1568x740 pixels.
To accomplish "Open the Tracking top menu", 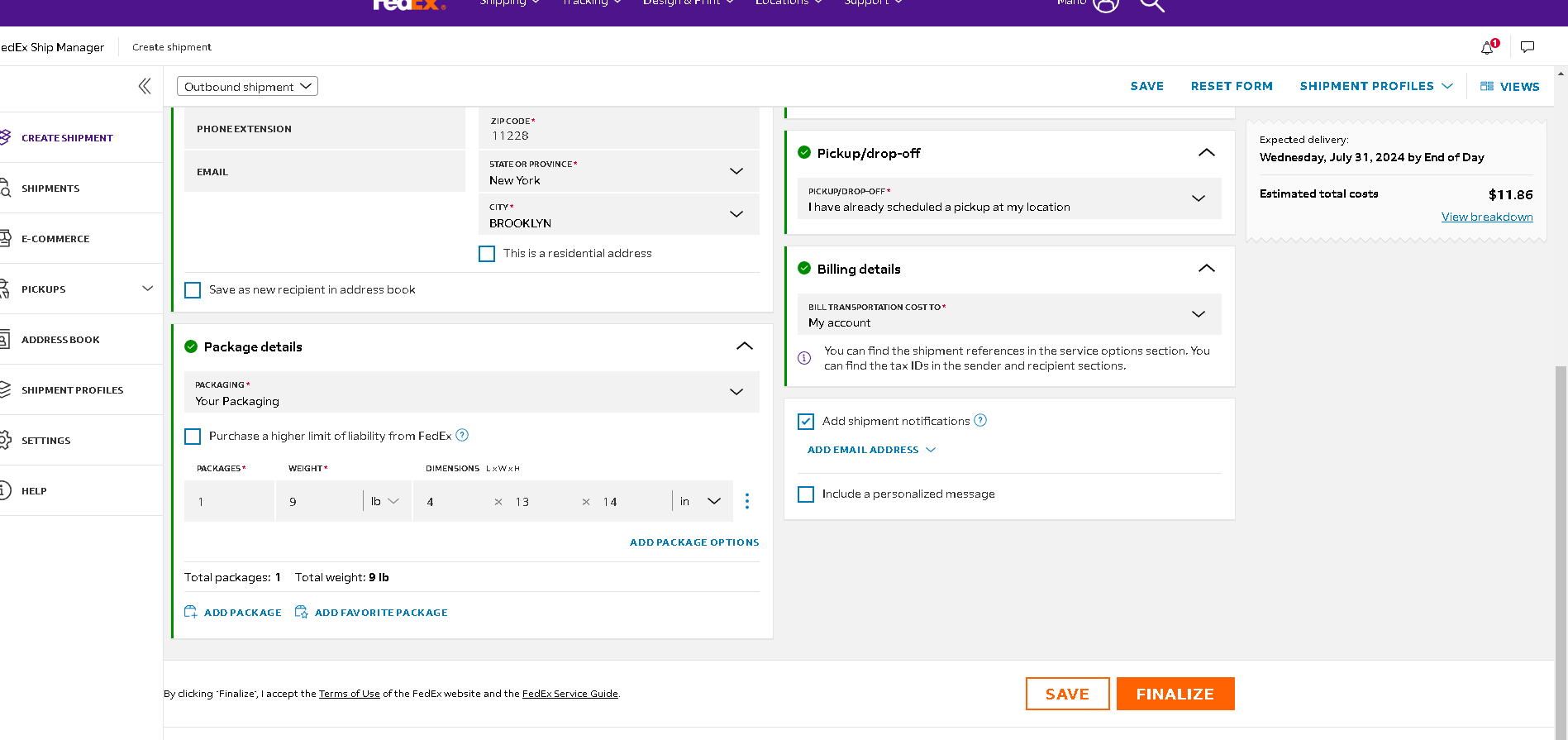I will point(591,3).
